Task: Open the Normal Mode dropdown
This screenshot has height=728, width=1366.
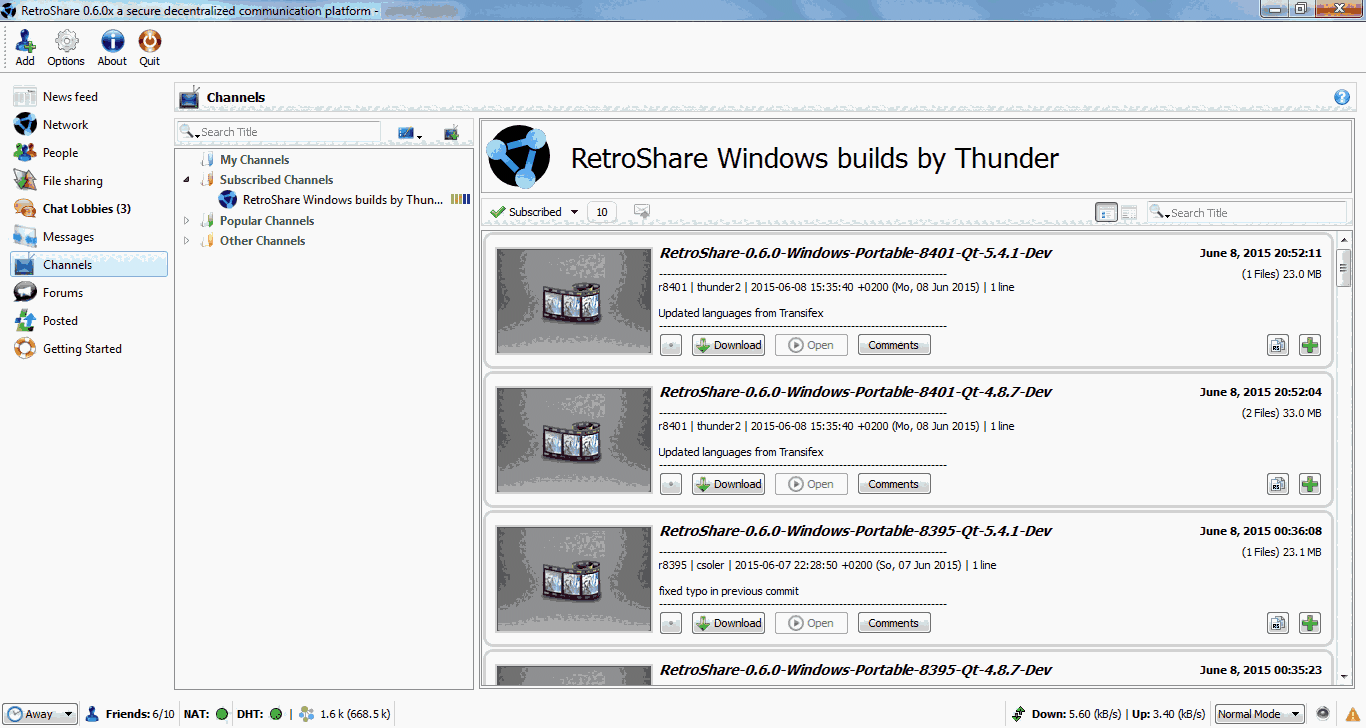Action: (x=1259, y=714)
